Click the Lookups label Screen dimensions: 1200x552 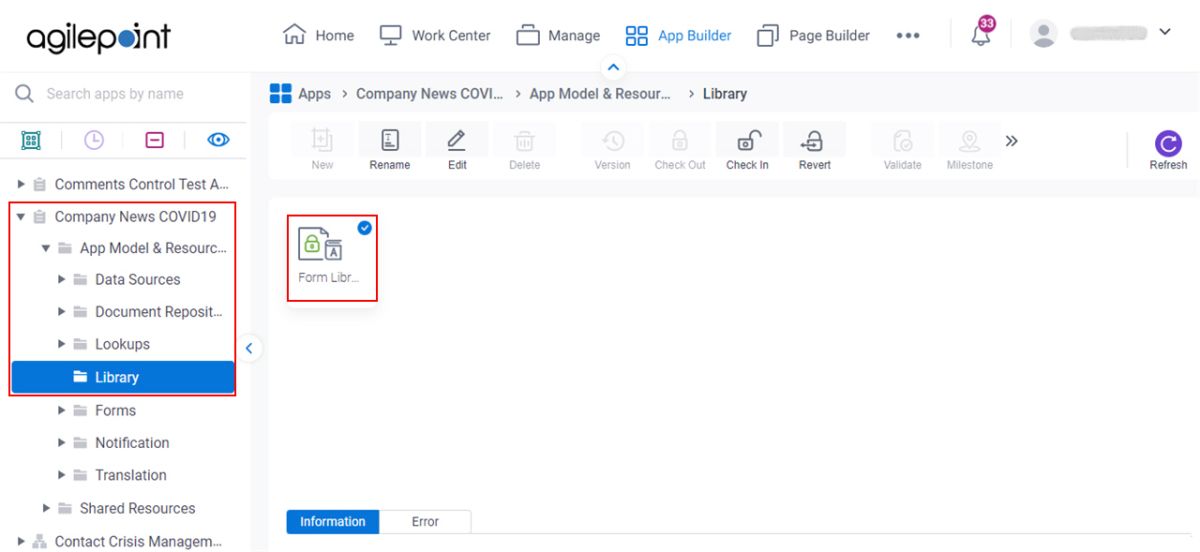[122, 344]
